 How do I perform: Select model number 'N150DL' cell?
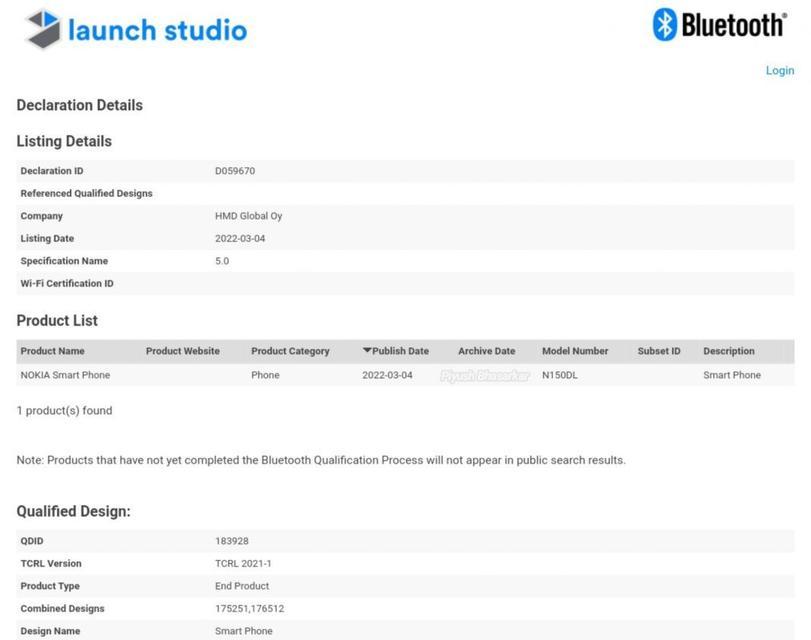click(x=559, y=375)
